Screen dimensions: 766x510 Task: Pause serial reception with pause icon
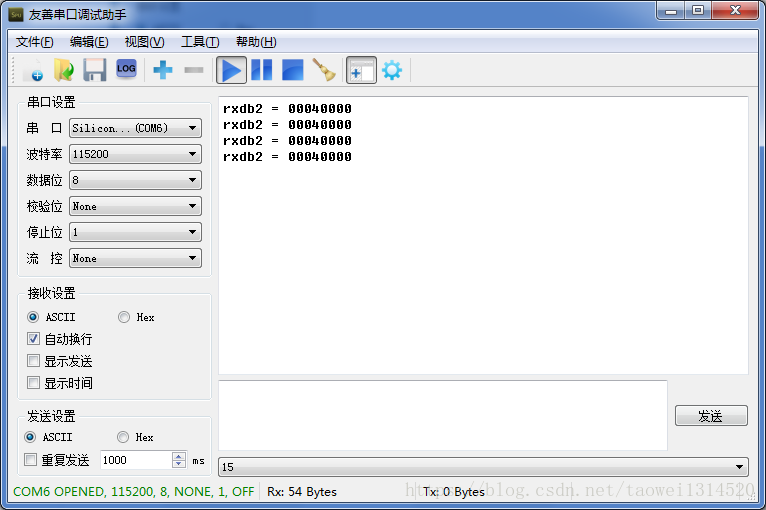(262, 70)
